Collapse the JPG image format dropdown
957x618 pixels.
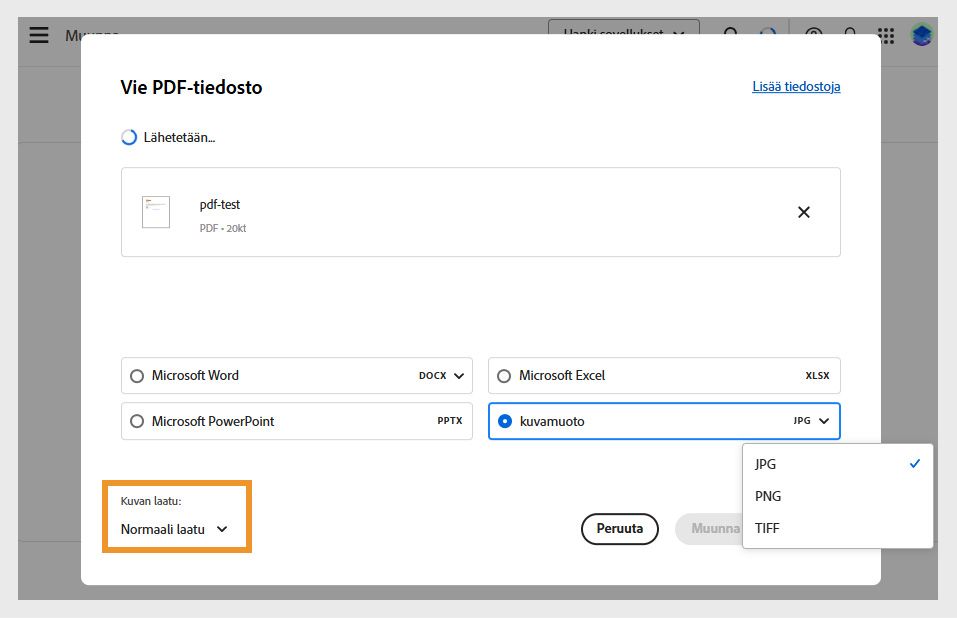point(812,421)
